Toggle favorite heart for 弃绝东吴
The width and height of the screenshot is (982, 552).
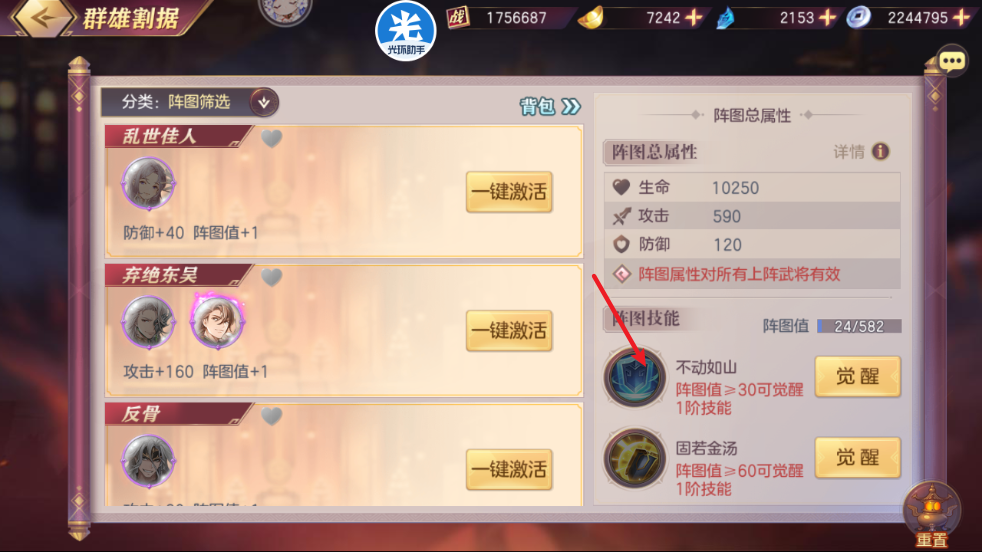tap(271, 277)
